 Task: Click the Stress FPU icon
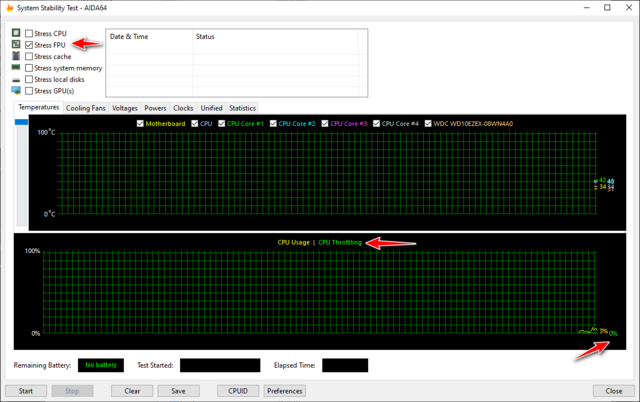[x=15, y=45]
